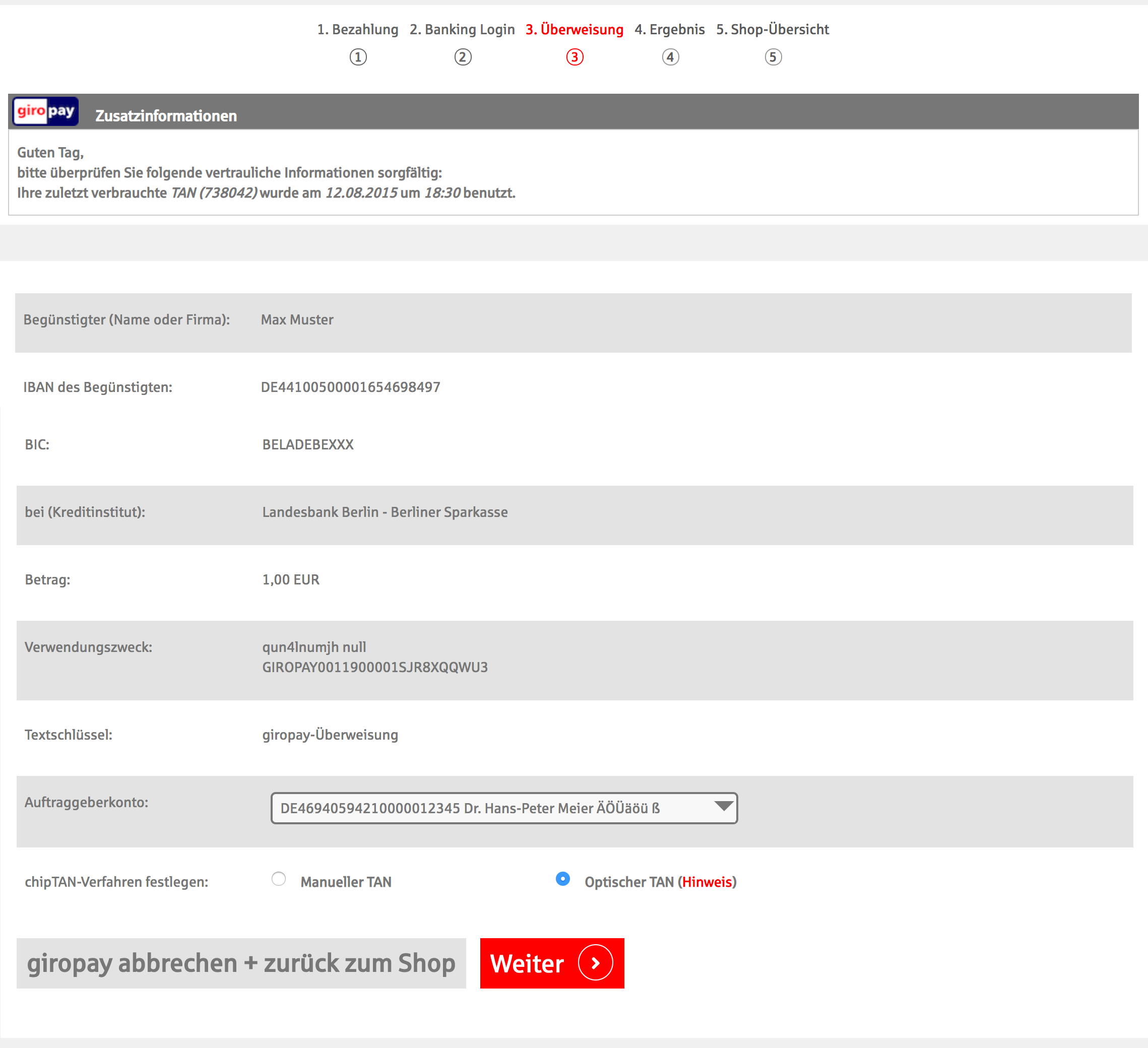
Task: Click the step 1 circle icon
Action: (358, 57)
